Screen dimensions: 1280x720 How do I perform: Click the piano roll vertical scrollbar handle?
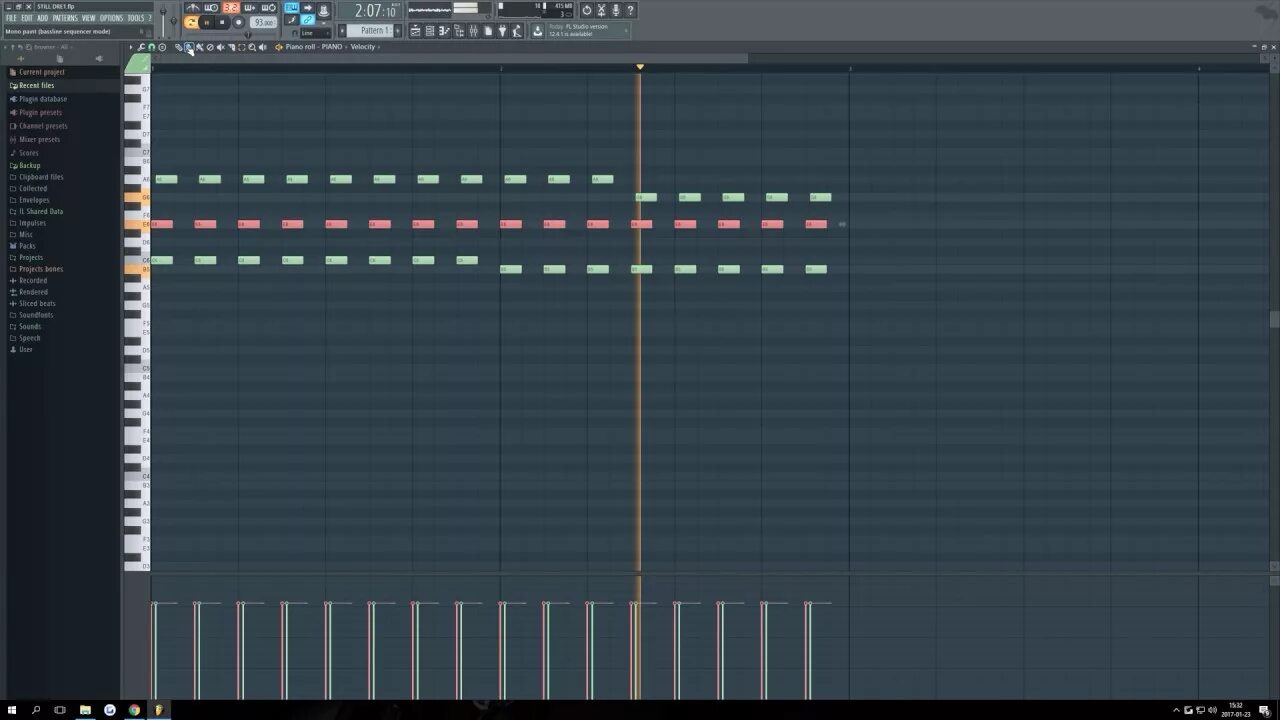[1275, 320]
